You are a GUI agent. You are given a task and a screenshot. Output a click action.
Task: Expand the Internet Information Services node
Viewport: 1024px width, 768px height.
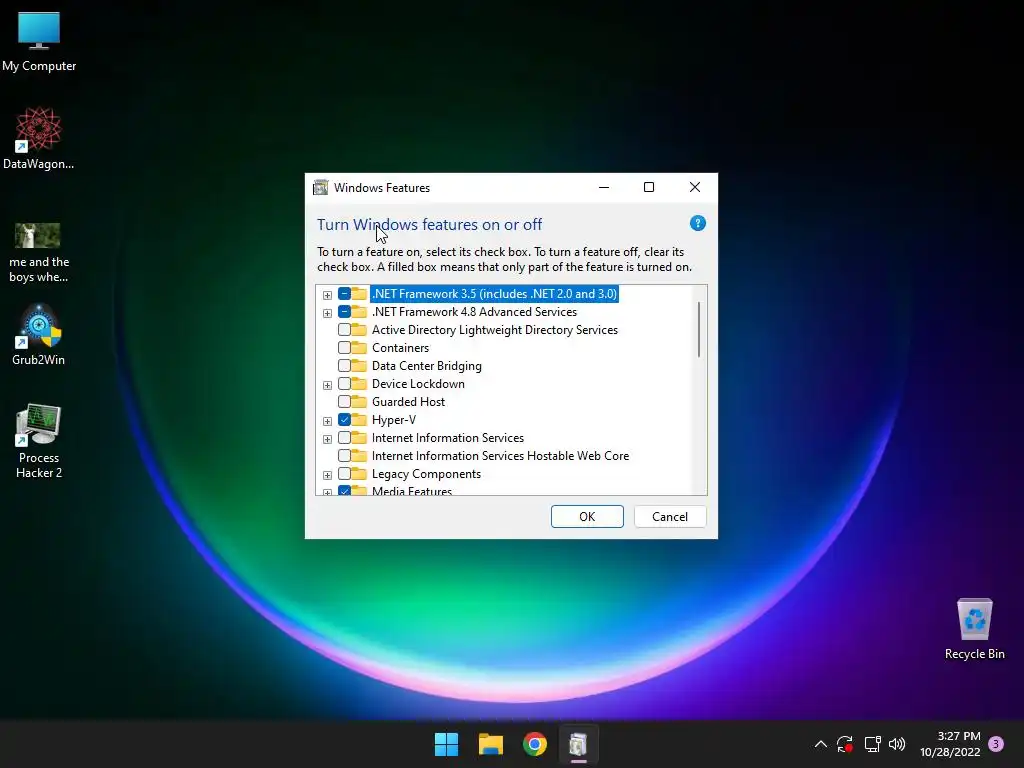327,439
